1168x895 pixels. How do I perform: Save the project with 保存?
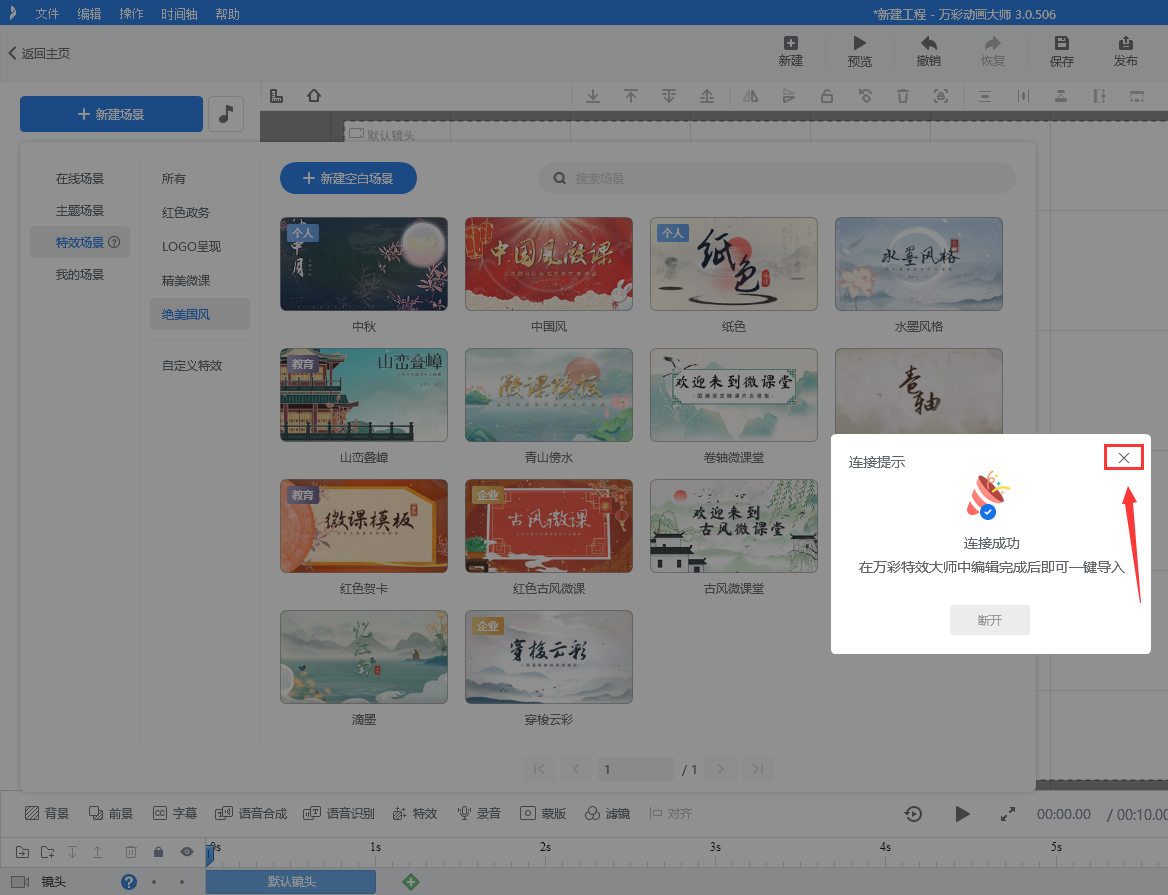tap(1061, 51)
